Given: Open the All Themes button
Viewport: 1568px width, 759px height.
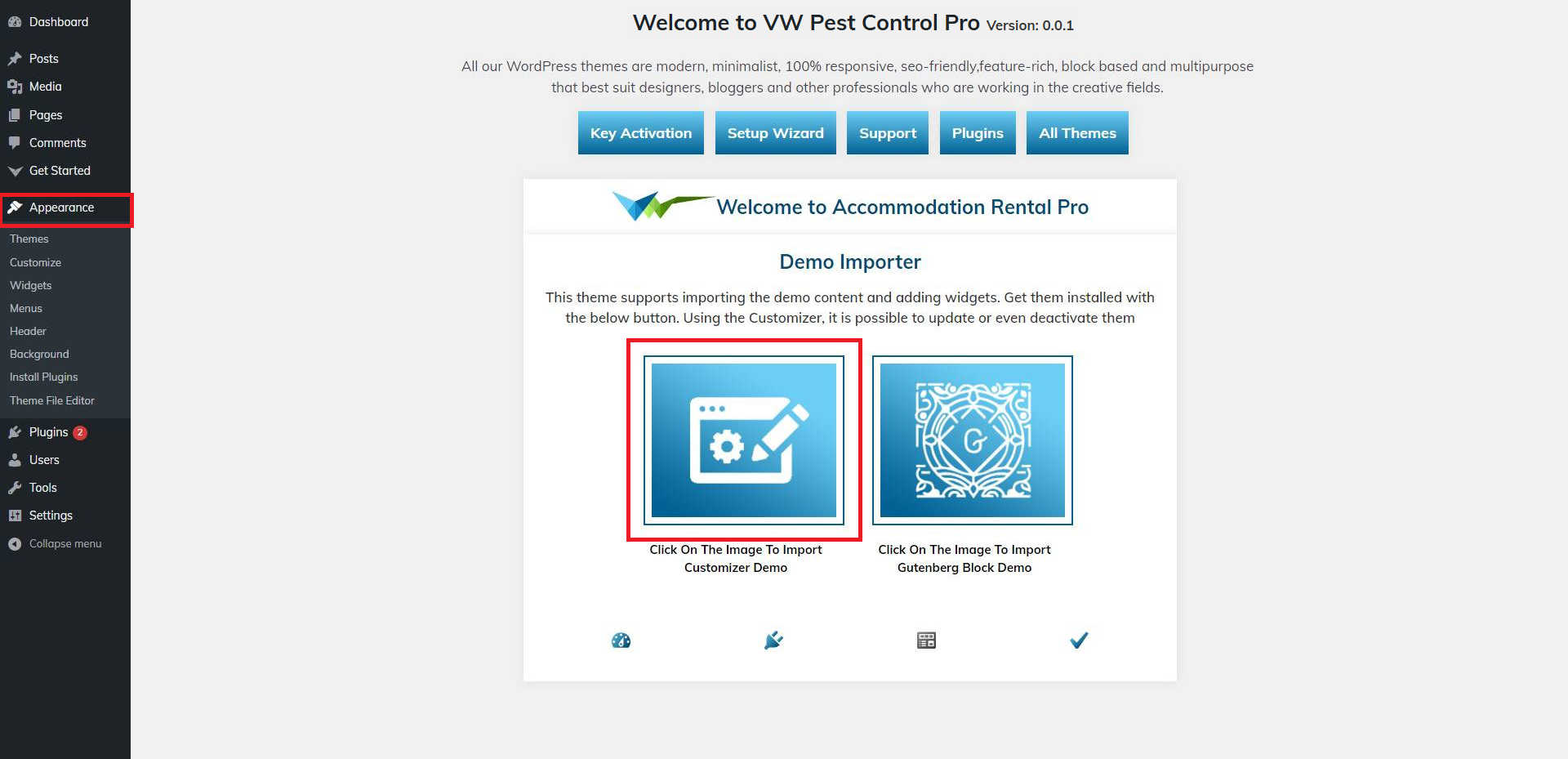Looking at the screenshot, I should pyautogui.click(x=1077, y=133).
